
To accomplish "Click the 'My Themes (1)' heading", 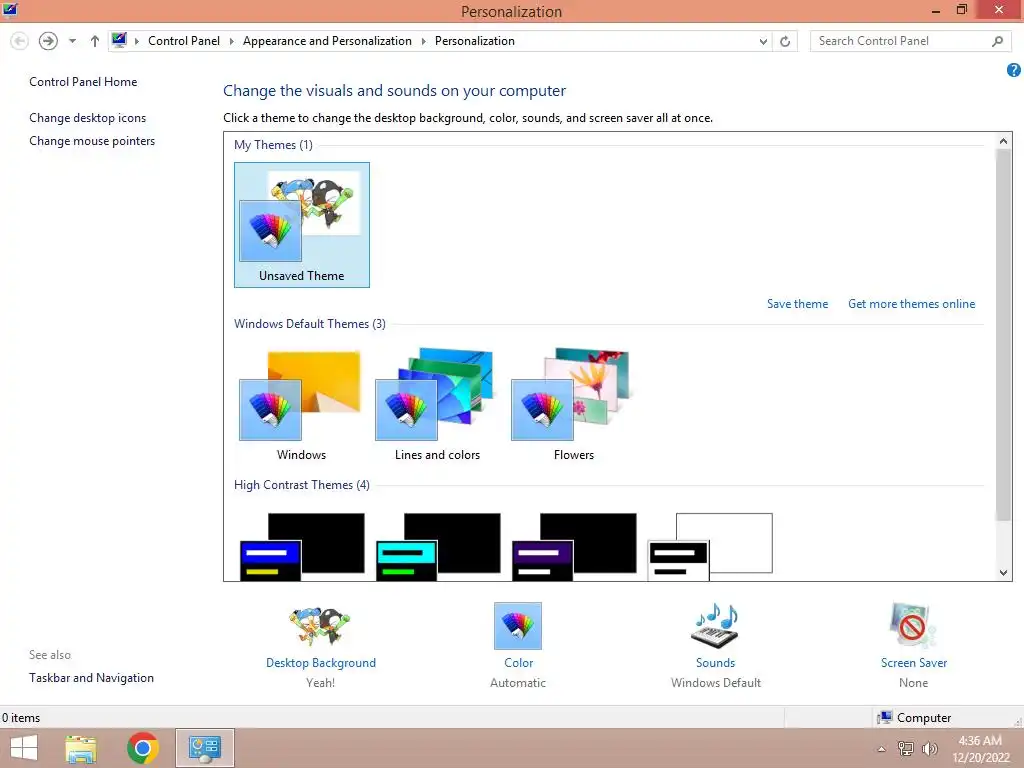I will tap(273, 144).
